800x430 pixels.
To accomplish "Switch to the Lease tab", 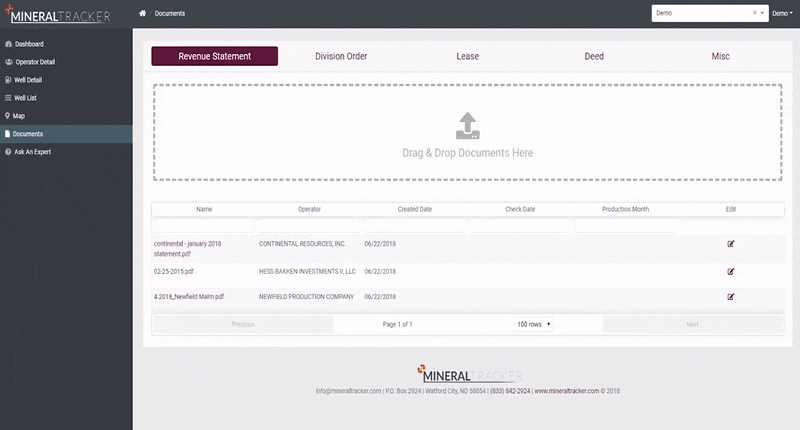I will (467, 56).
